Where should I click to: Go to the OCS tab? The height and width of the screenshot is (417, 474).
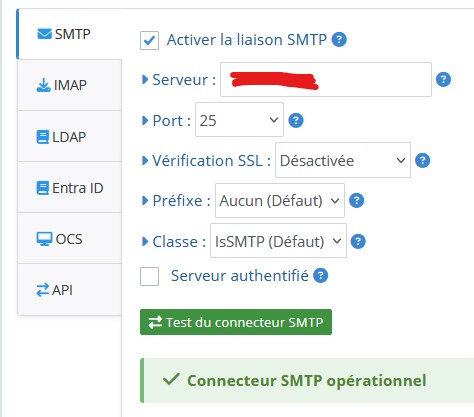click(69, 239)
